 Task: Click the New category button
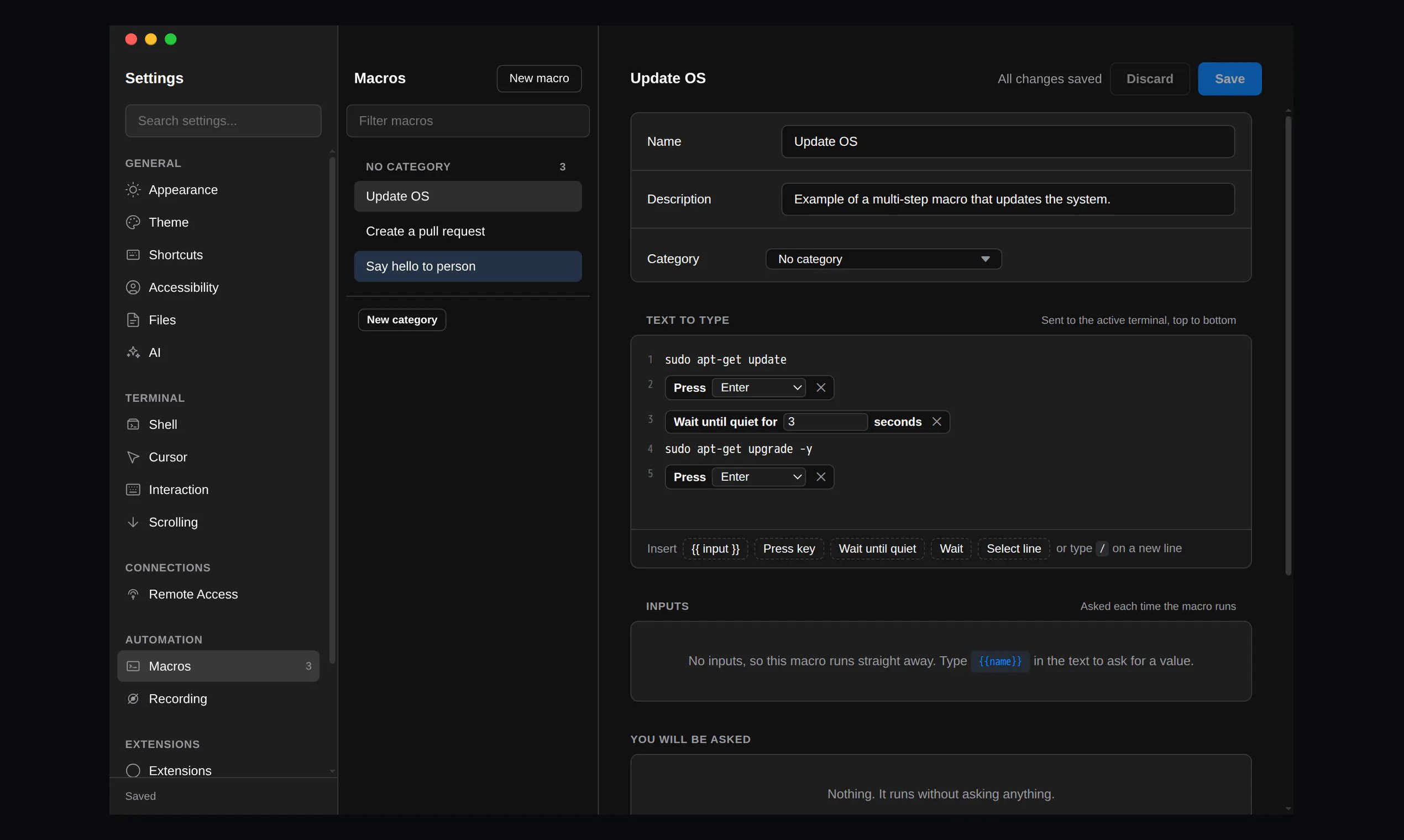click(x=402, y=320)
